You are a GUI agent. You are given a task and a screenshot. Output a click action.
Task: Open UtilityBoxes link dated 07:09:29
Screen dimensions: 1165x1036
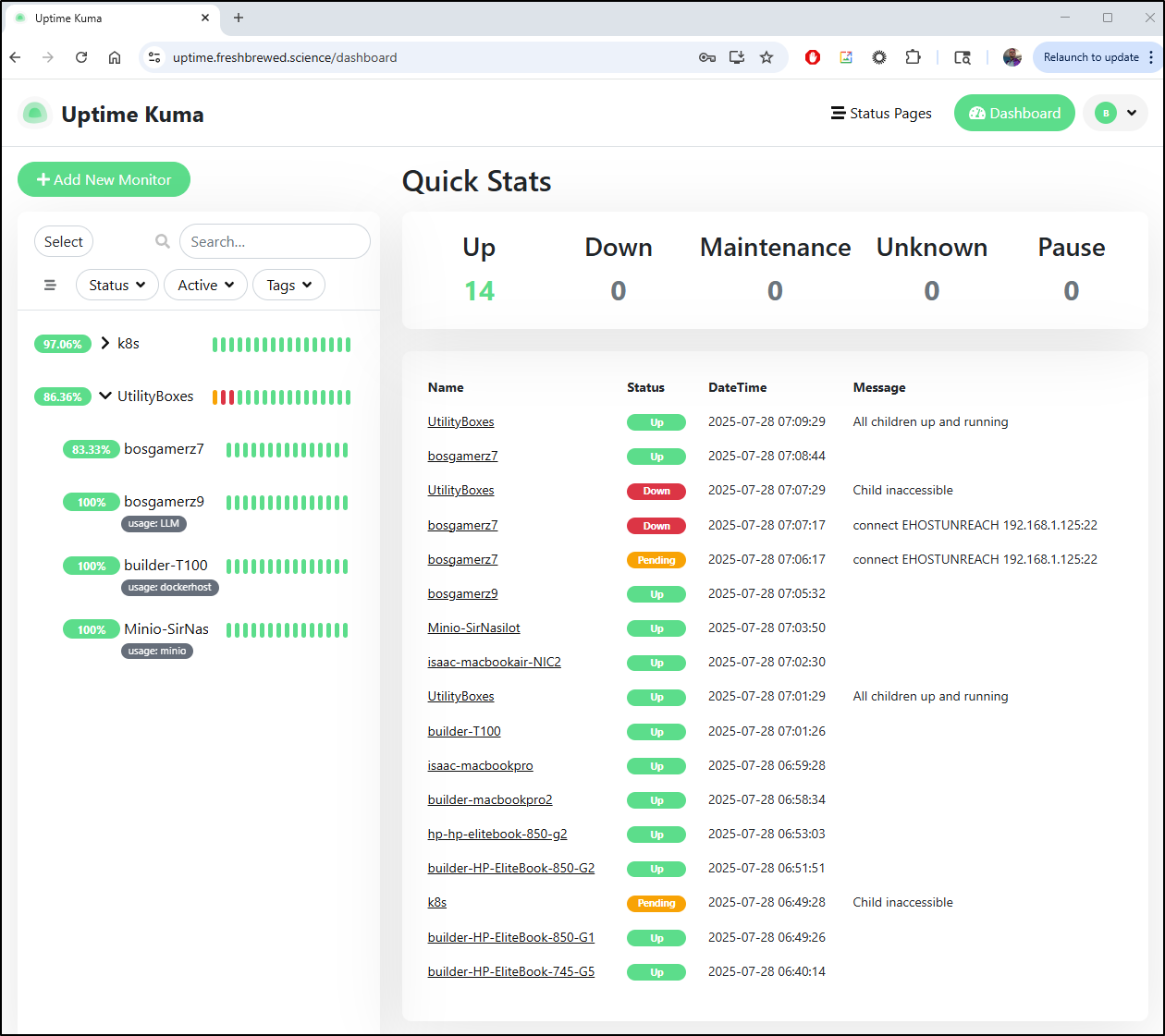pos(460,421)
